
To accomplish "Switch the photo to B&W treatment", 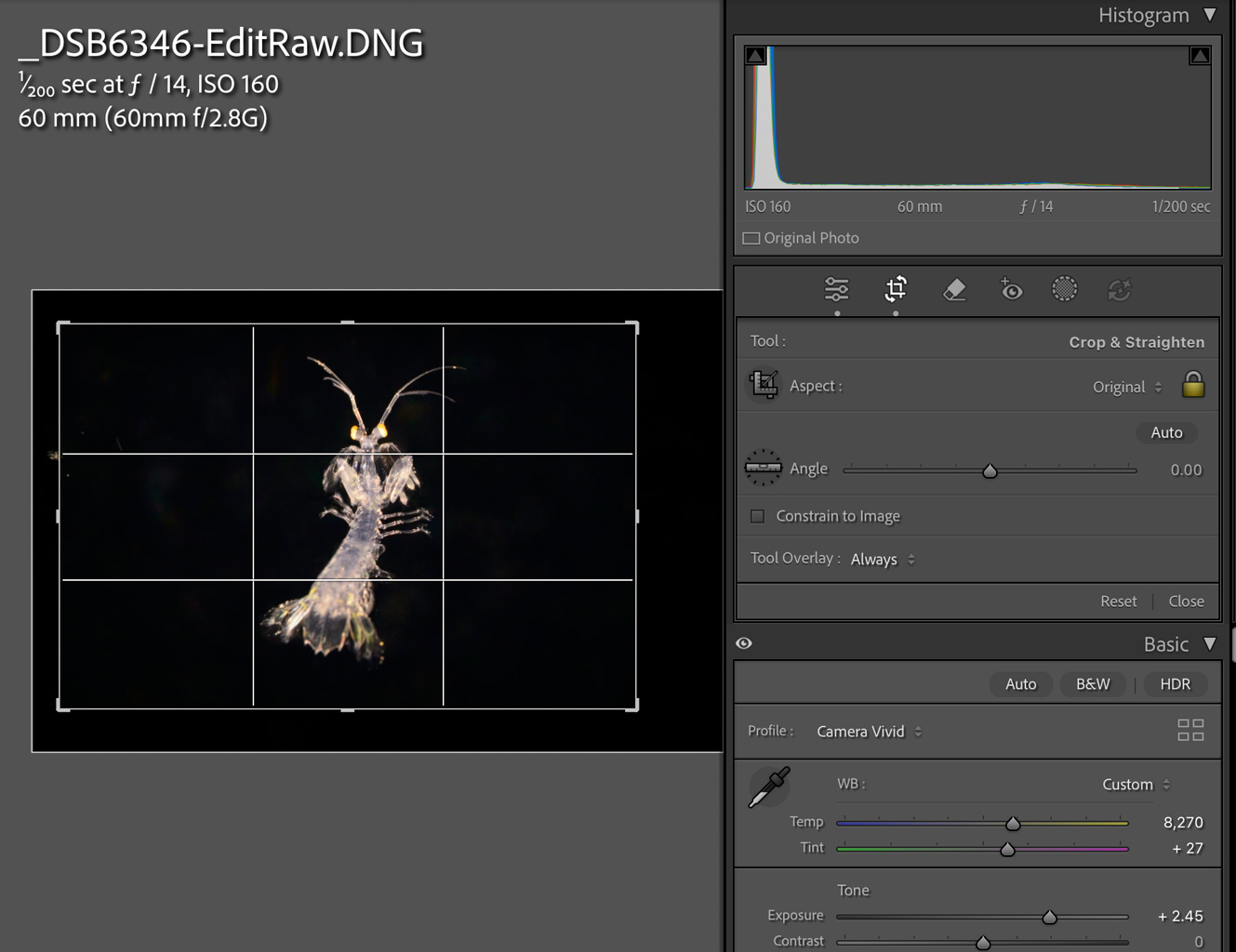I will (1092, 683).
